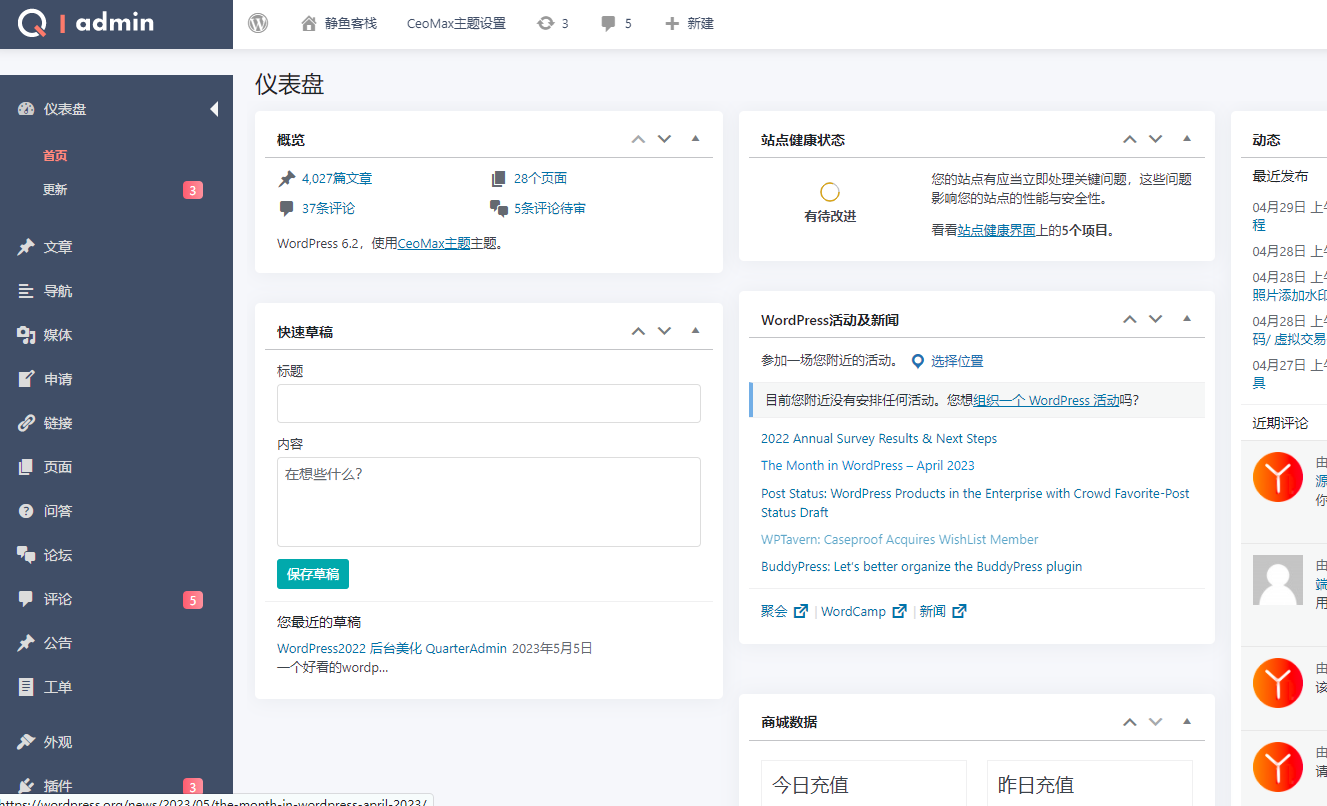Image resolution: width=1327 pixels, height=806 pixels.
Task: Click the WordPress logo in admin bar
Action: click(x=258, y=23)
